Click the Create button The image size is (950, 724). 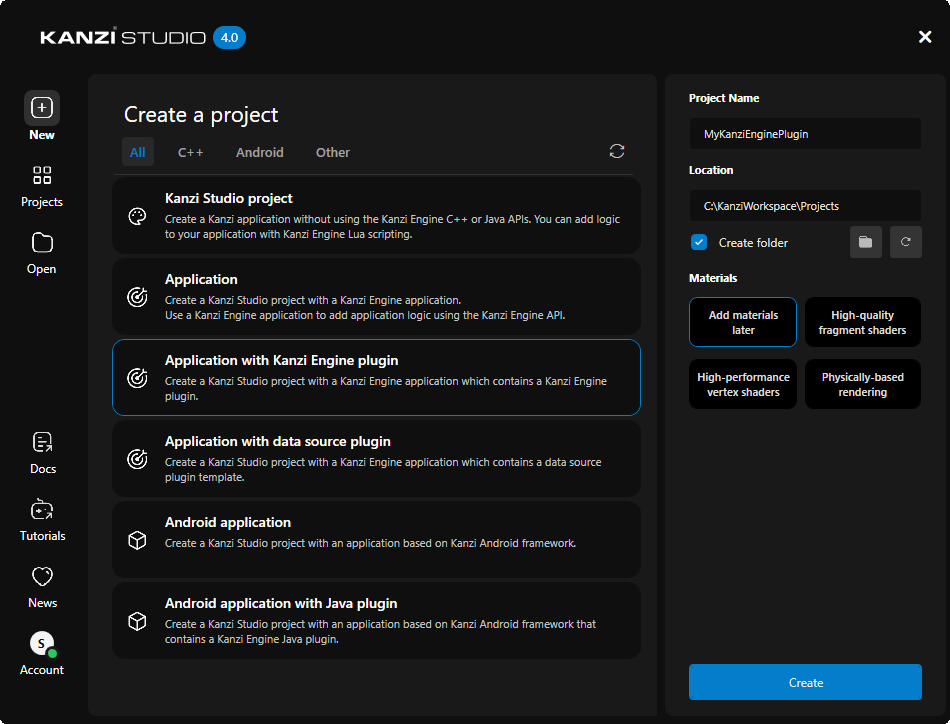[x=805, y=682]
